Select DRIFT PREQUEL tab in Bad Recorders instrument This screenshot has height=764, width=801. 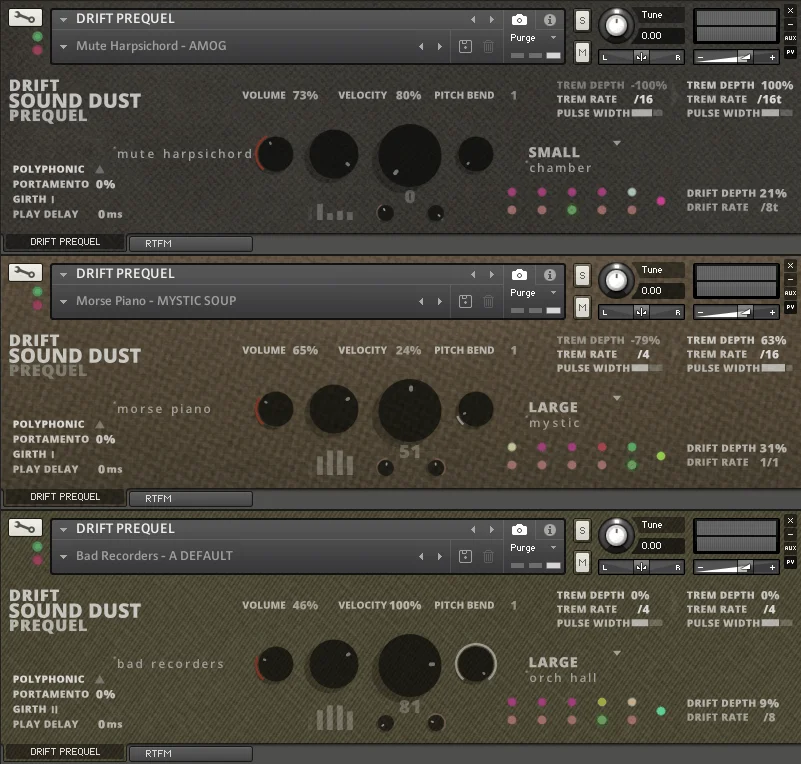65,751
